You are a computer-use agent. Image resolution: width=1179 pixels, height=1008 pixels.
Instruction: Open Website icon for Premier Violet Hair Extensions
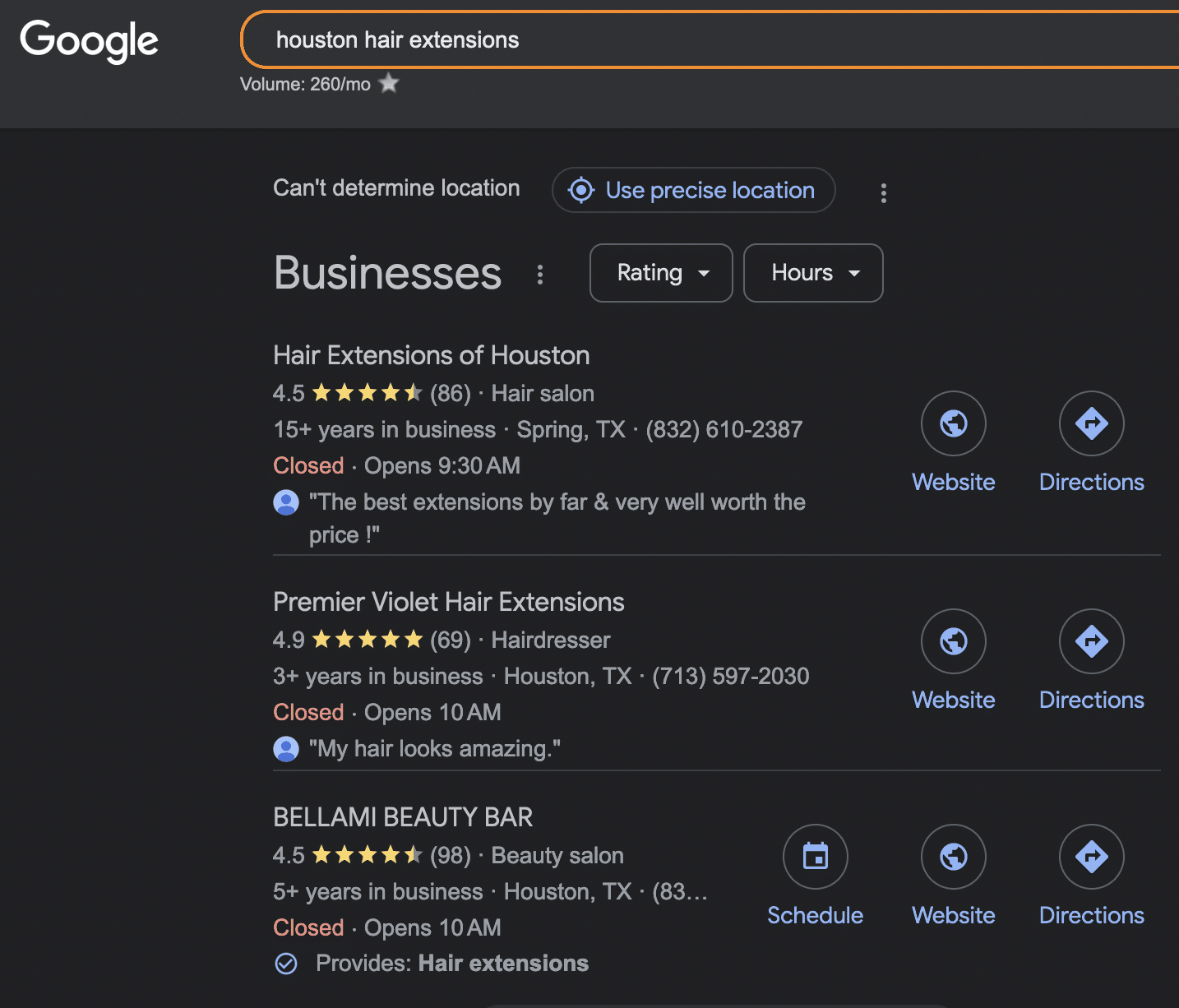pyautogui.click(x=953, y=641)
